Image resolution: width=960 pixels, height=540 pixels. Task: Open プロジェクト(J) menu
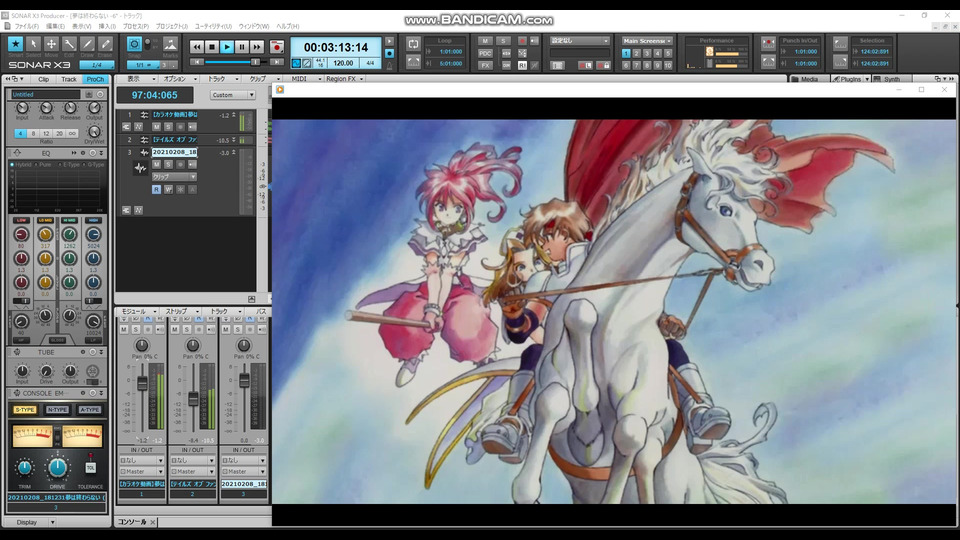tap(171, 26)
